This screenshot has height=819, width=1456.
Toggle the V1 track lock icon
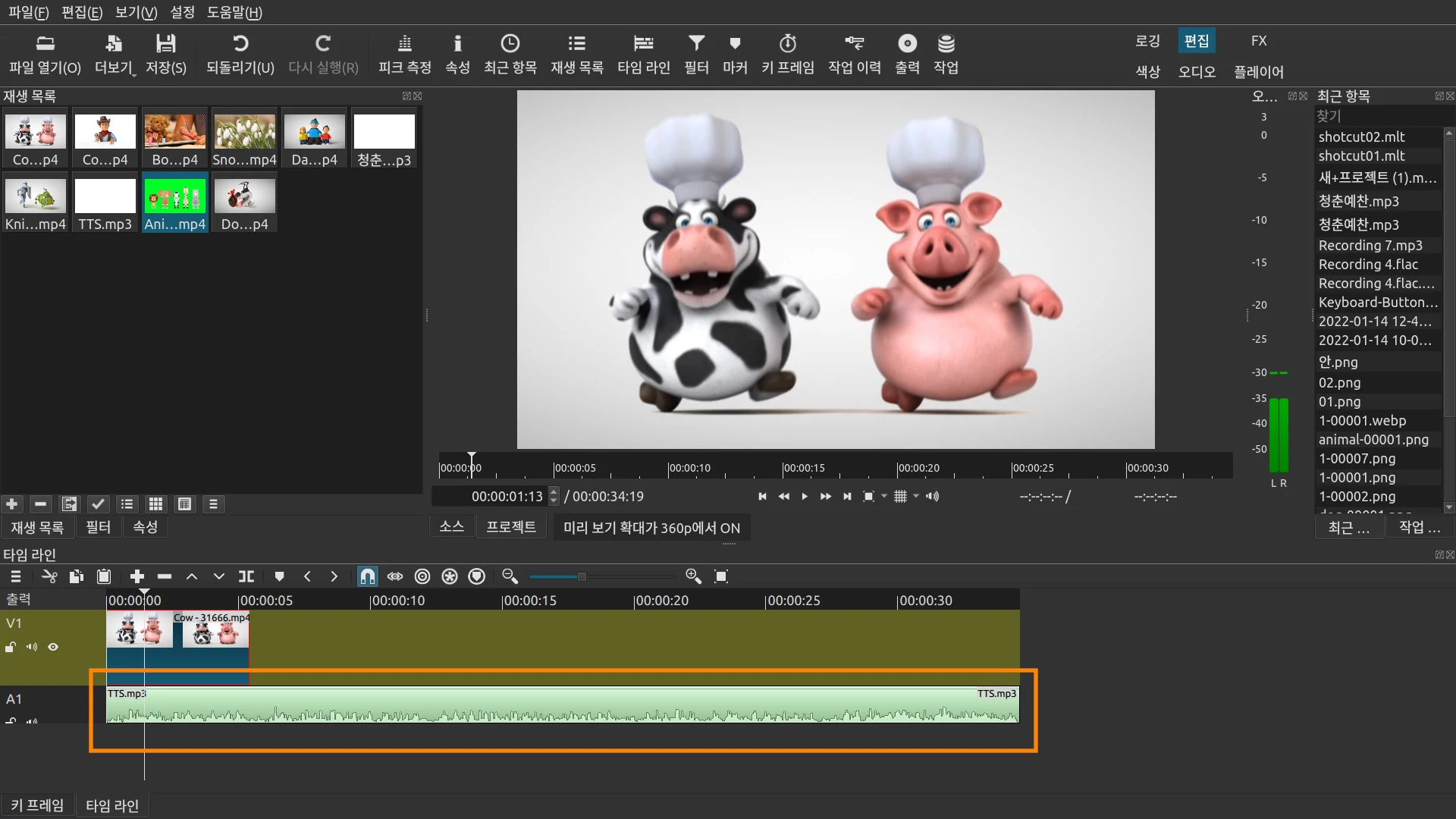[x=11, y=647]
